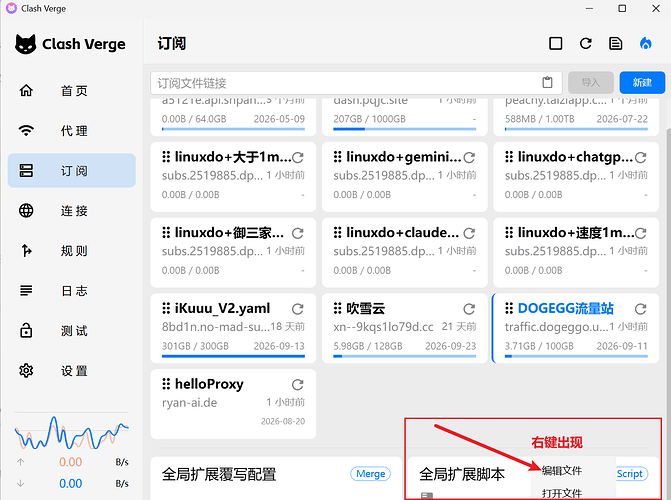Open the 日志 logs page
The image size is (671, 500).
click(71, 291)
